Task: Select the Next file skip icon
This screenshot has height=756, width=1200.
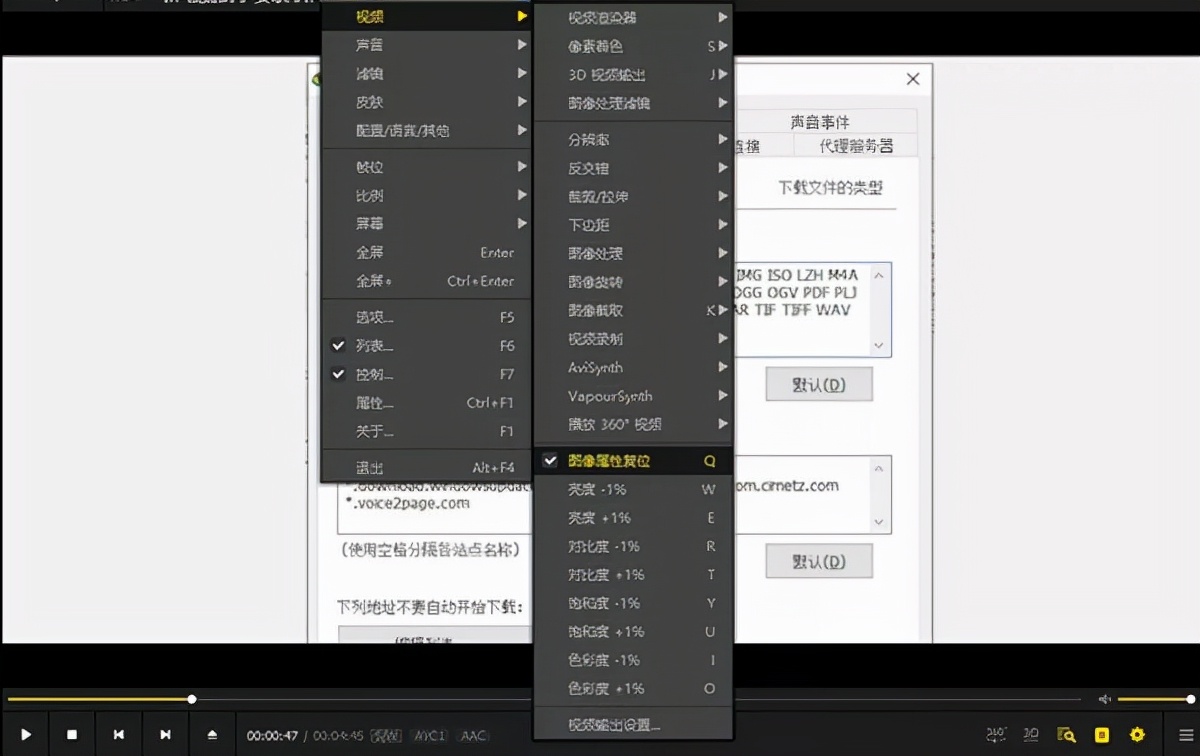Action: [x=165, y=735]
